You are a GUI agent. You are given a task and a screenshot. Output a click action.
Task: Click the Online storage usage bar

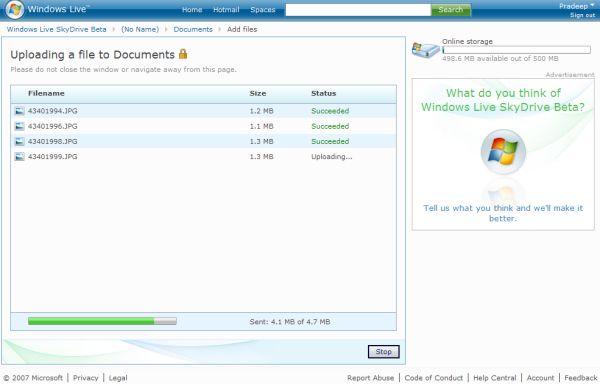516,50
